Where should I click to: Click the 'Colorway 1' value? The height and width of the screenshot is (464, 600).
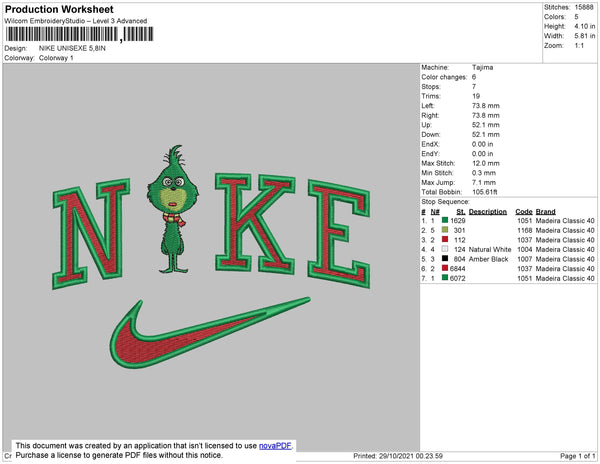click(56, 58)
